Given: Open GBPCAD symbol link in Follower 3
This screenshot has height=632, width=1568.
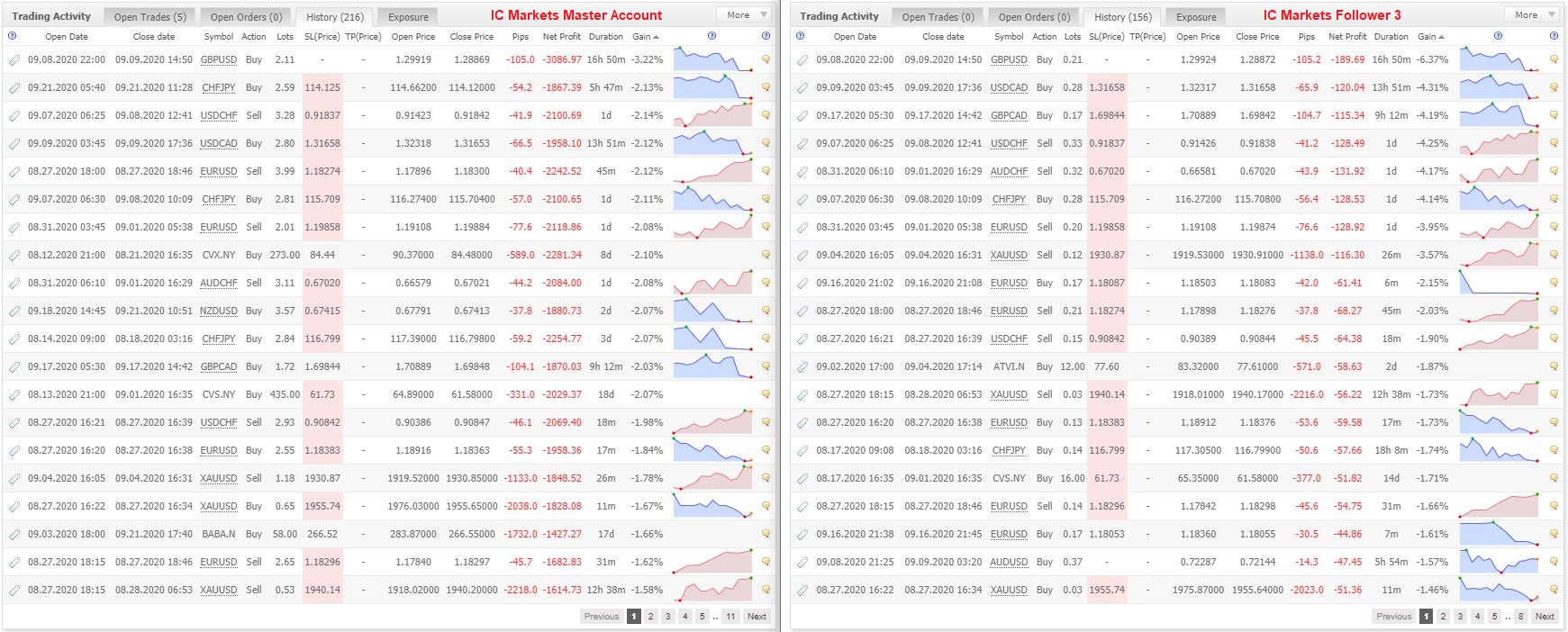Looking at the screenshot, I should click(x=1009, y=116).
